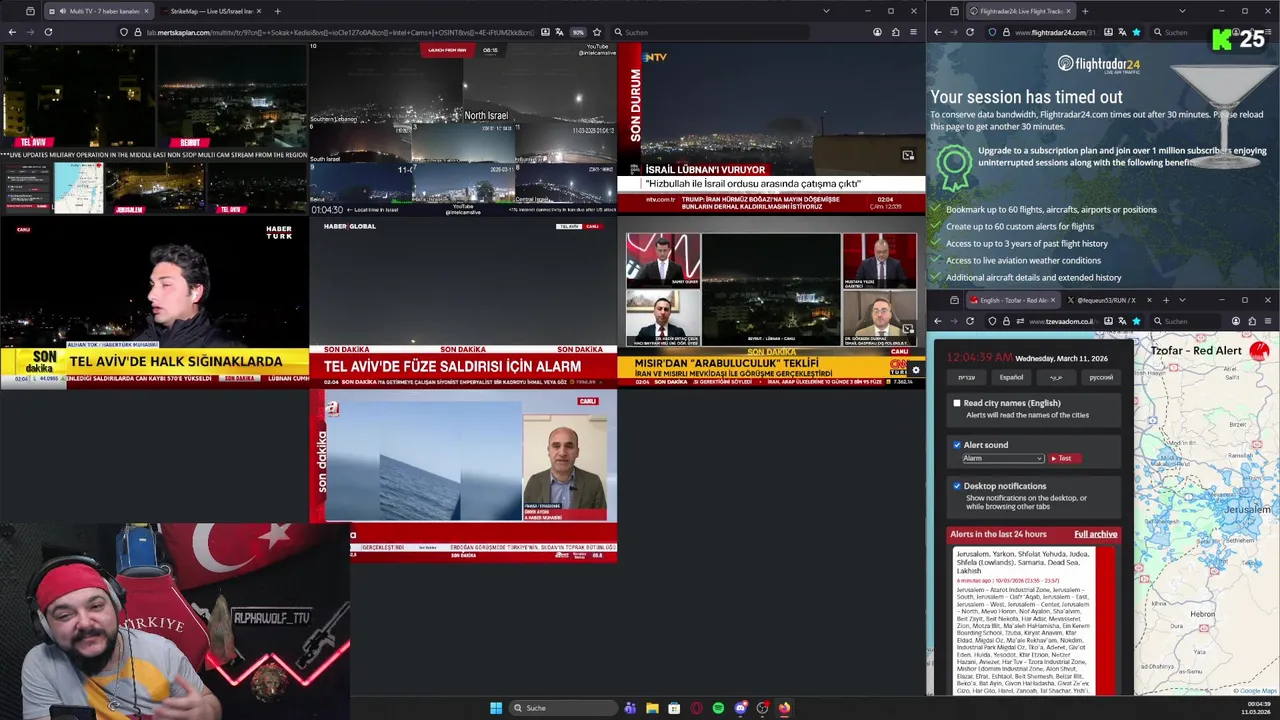Click the translate icon in Flightradar24 address bar
Viewport: 1280px width, 720px height.
pos(1120,32)
